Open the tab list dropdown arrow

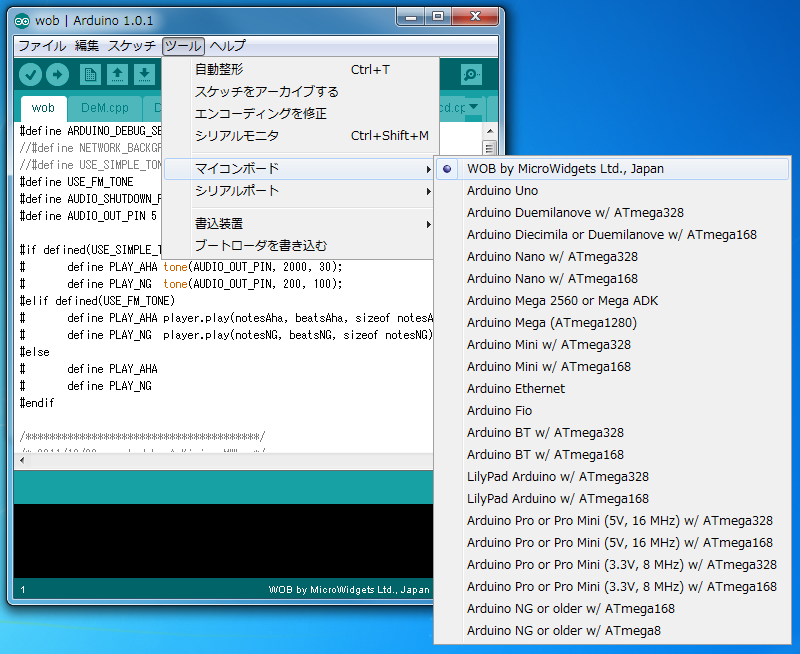click(x=473, y=107)
